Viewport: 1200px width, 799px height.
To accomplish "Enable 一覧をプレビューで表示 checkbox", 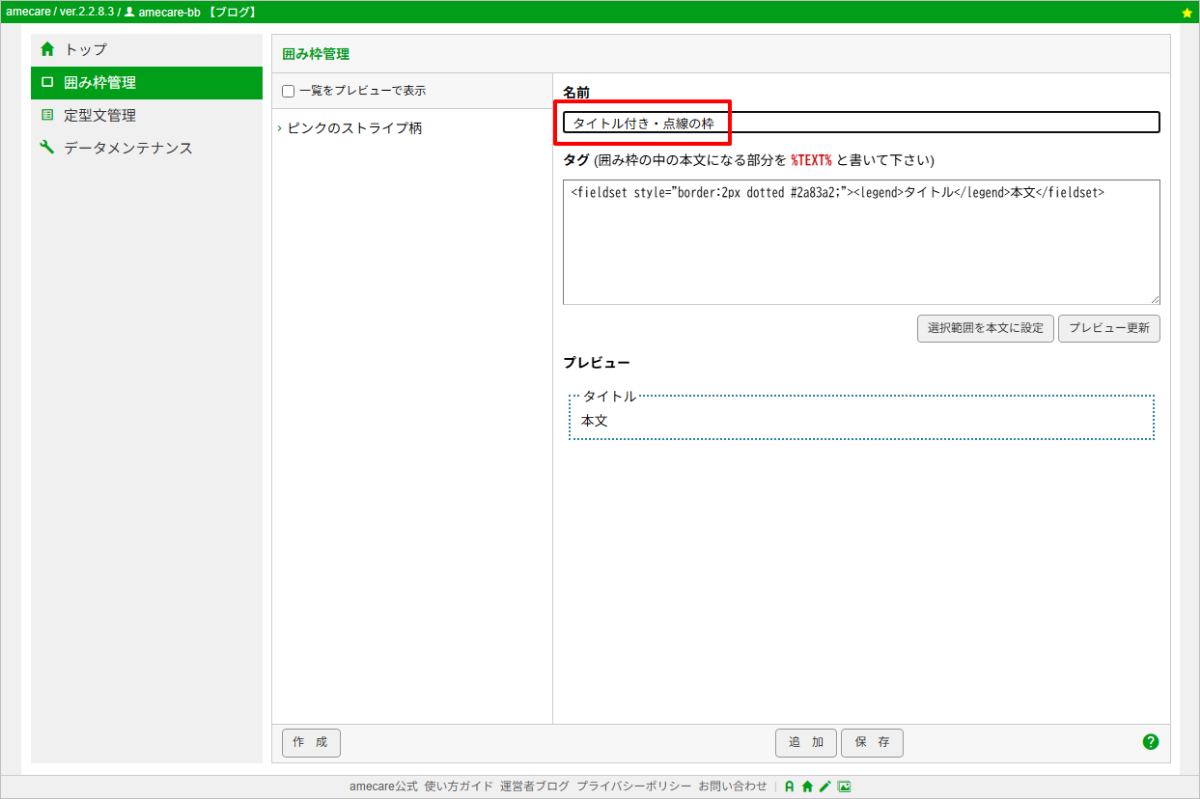I will [288, 91].
